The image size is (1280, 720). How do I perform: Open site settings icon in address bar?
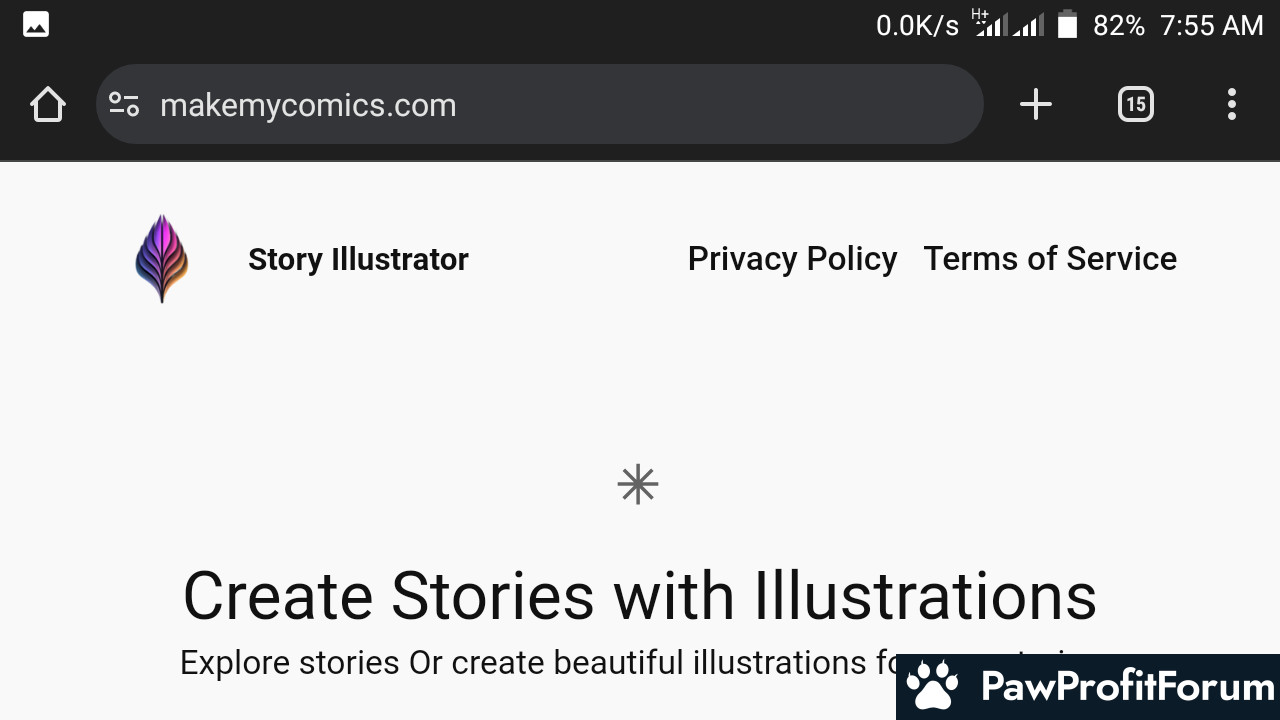124,104
